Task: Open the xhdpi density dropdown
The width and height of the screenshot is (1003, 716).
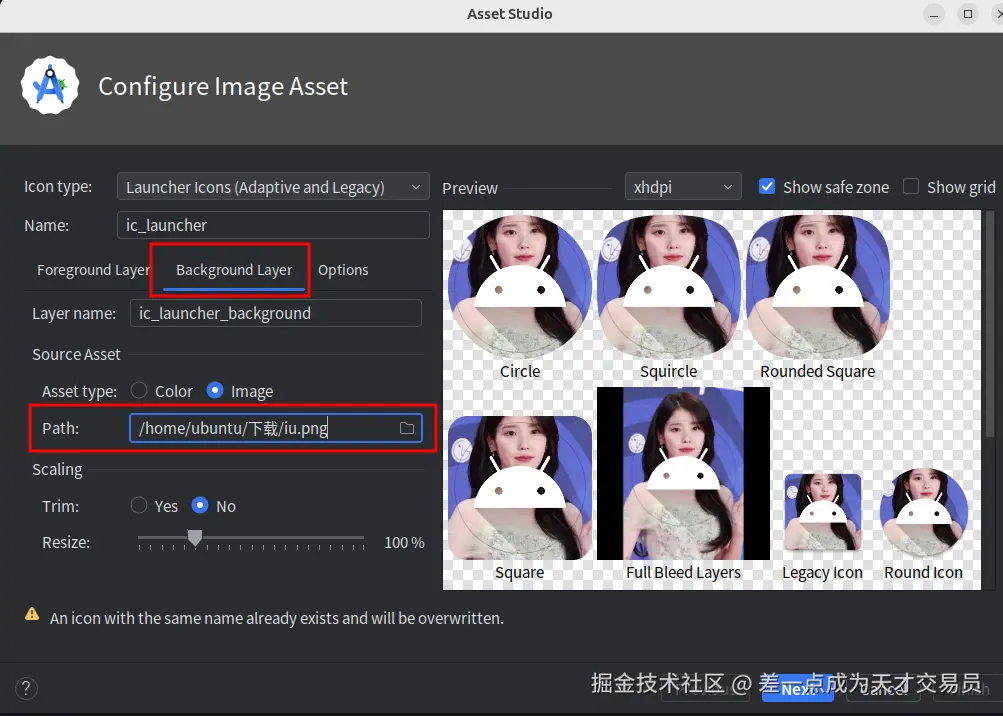Action: point(683,187)
